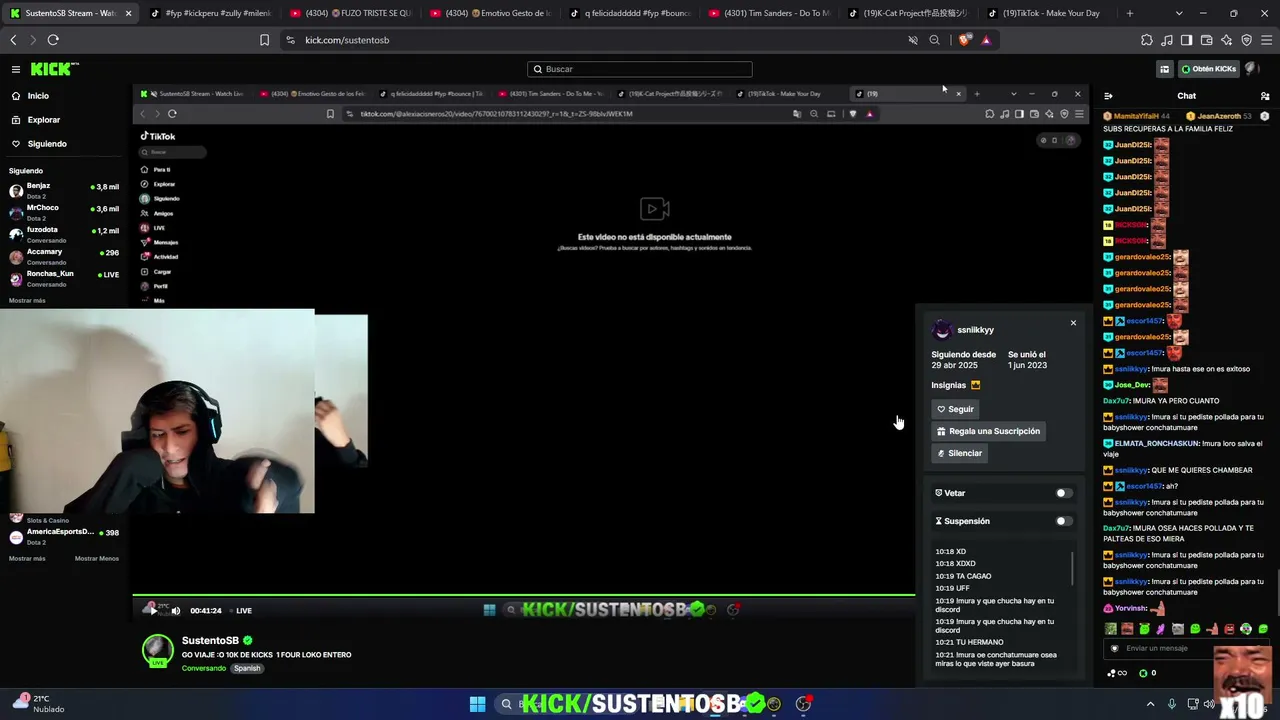This screenshot has height=720, width=1280.
Task: Close the ssniikkyy user card
Action: [1073, 323]
